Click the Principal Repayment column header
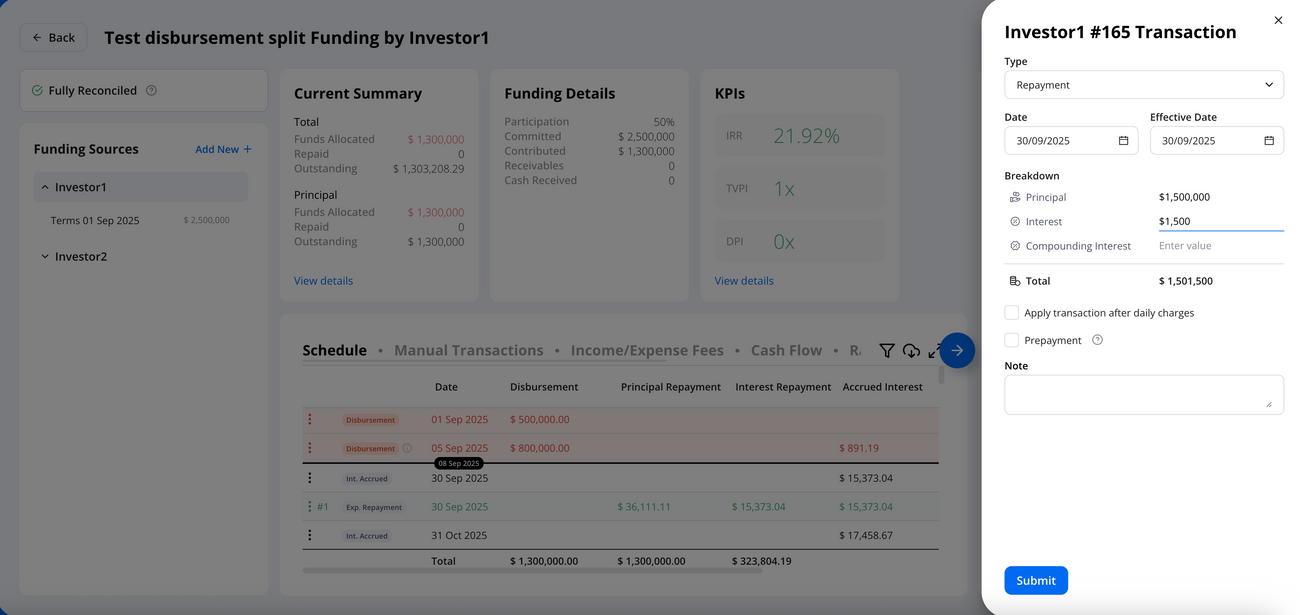1300x615 pixels. (671, 387)
